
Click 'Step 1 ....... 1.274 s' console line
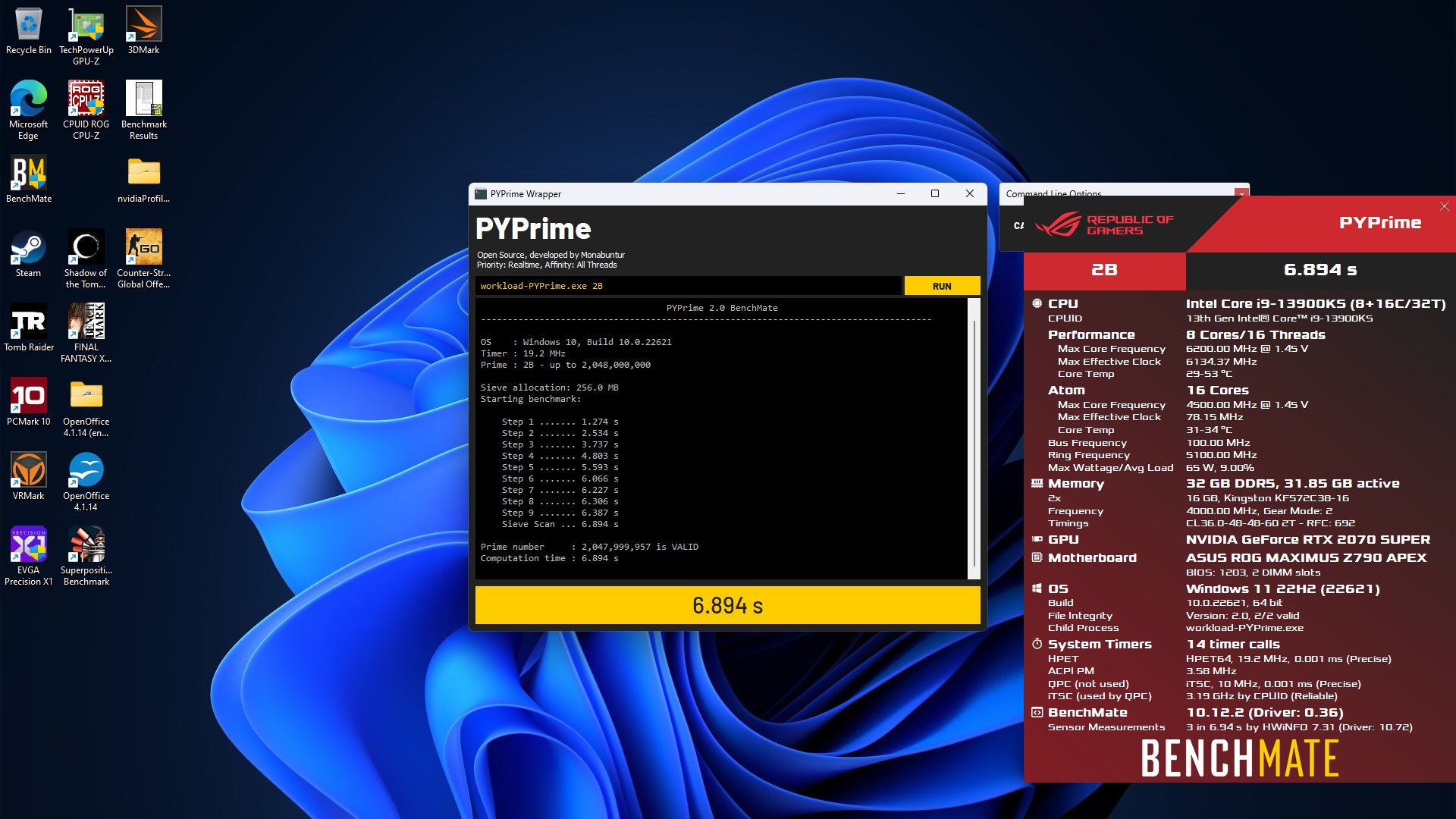560,422
